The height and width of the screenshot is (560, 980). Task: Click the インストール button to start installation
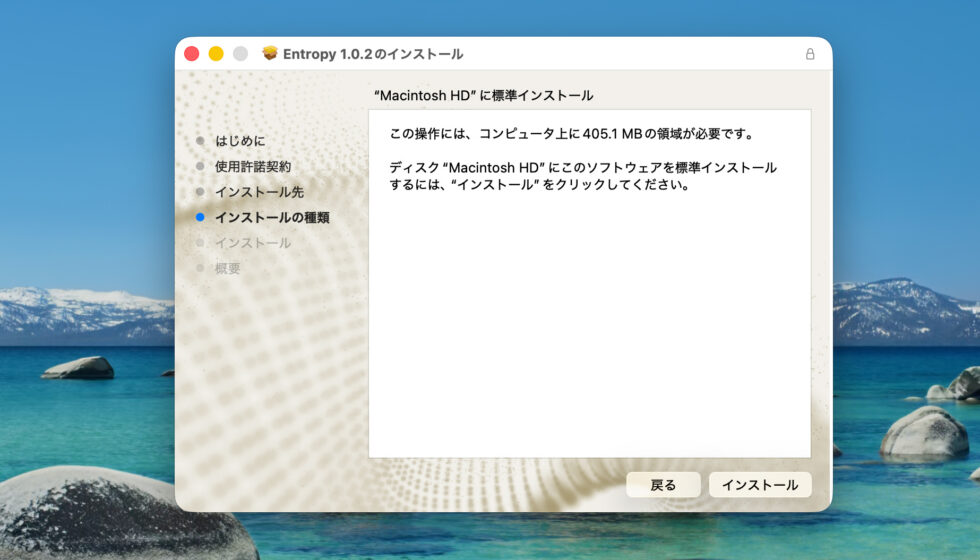click(760, 484)
